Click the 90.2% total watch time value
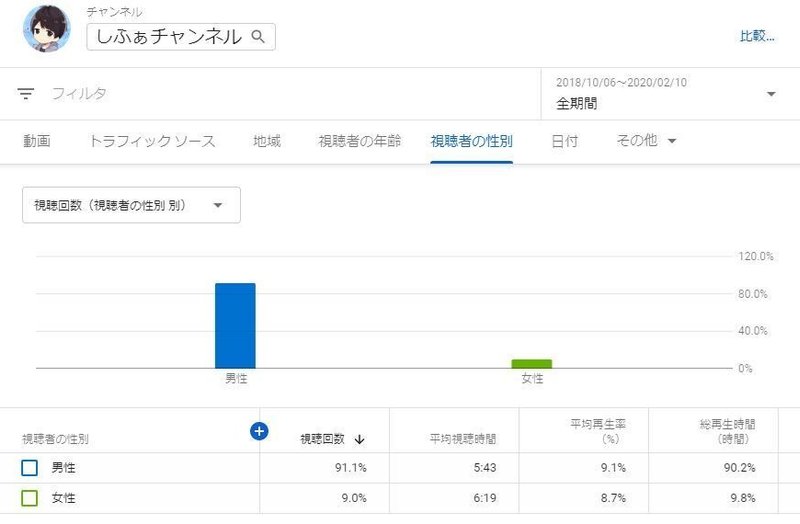Screen dimensions: 800x524 [x=740, y=468]
